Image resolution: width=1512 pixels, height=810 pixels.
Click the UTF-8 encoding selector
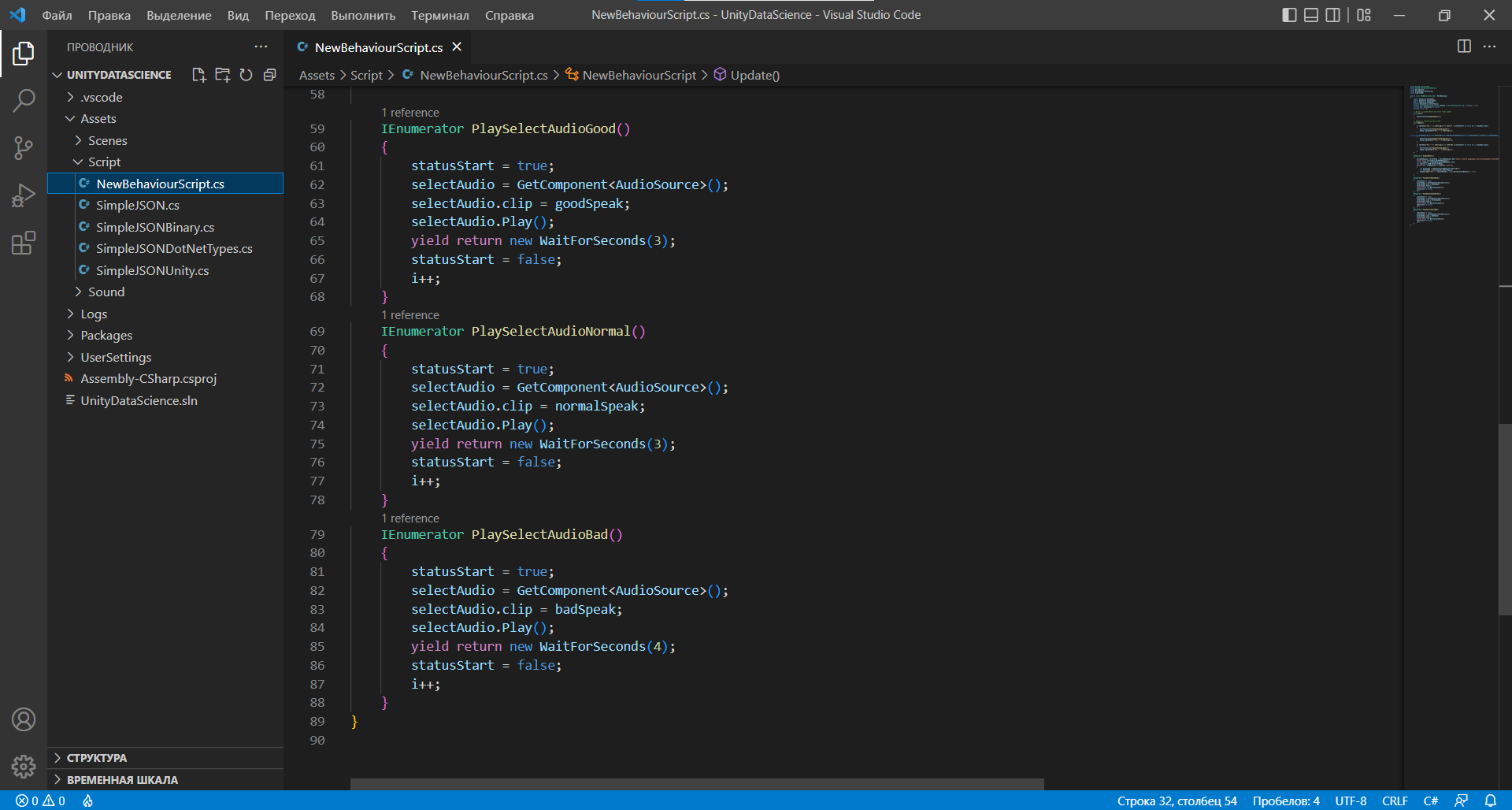coord(1351,801)
